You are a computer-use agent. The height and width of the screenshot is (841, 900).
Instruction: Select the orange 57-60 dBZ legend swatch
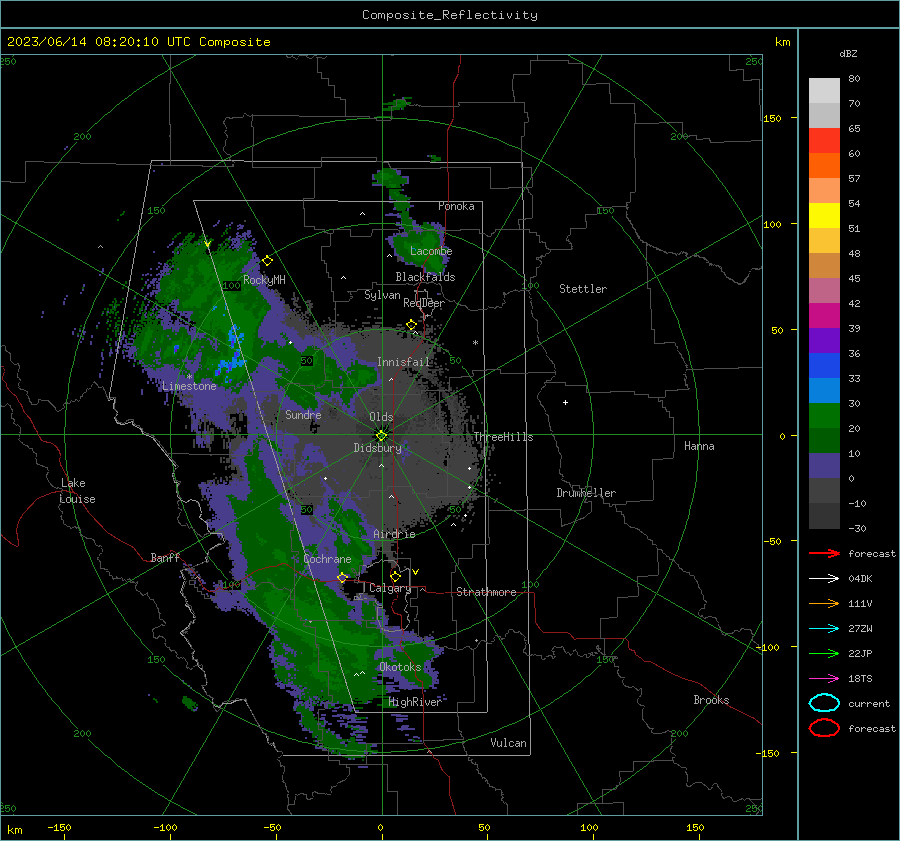pos(824,166)
